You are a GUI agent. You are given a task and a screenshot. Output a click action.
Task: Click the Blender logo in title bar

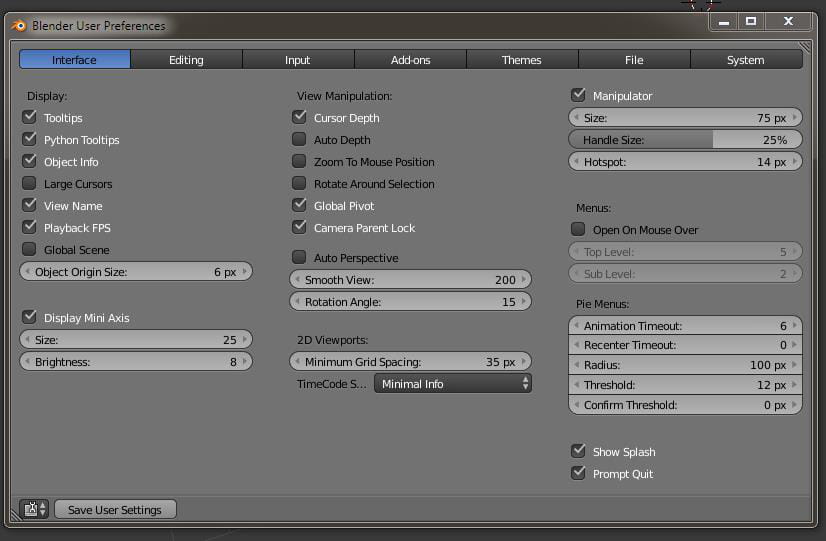tap(19, 25)
